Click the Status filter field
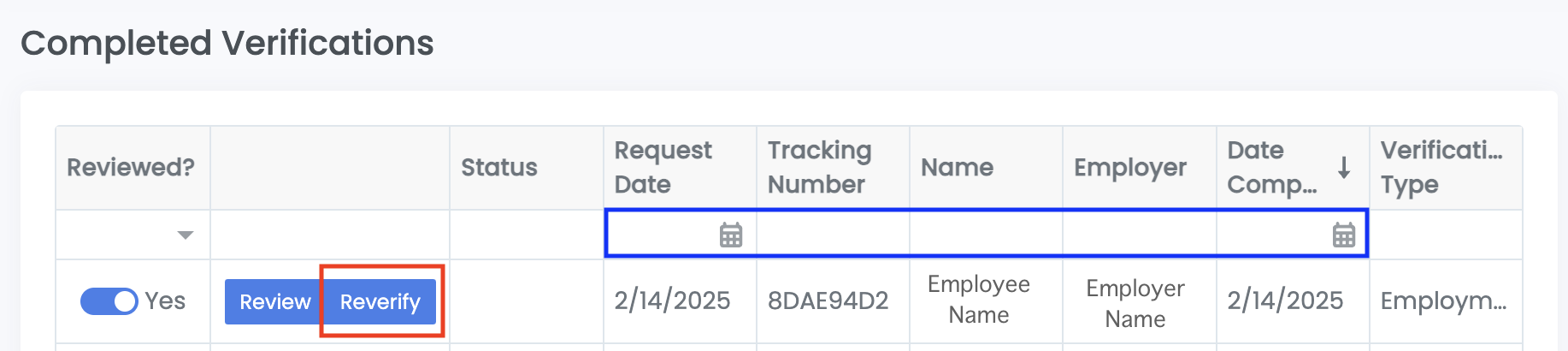Screen dimensions: 1568x351 click(527, 235)
